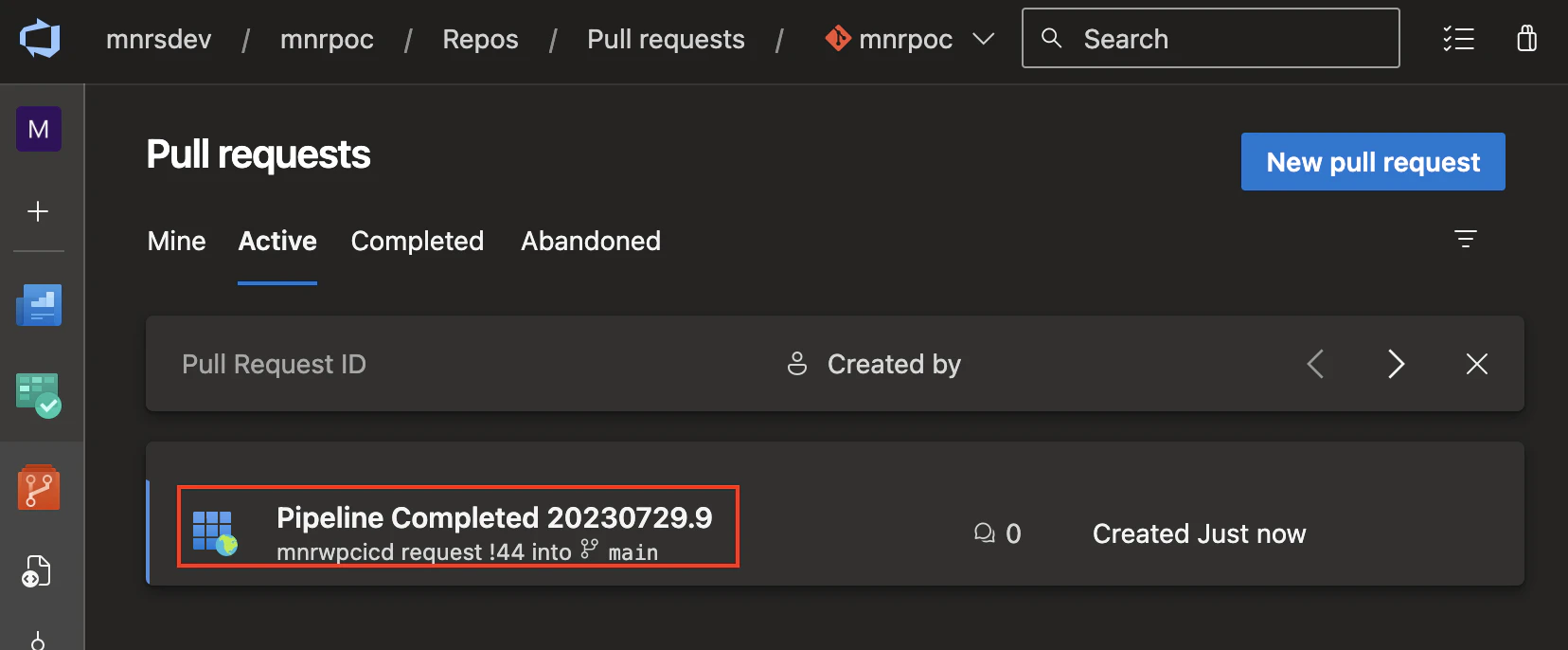The image size is (1568, 650).
Task: Expand the mnrpoc repository picker dropdown
Action: (x=984, y=39)
